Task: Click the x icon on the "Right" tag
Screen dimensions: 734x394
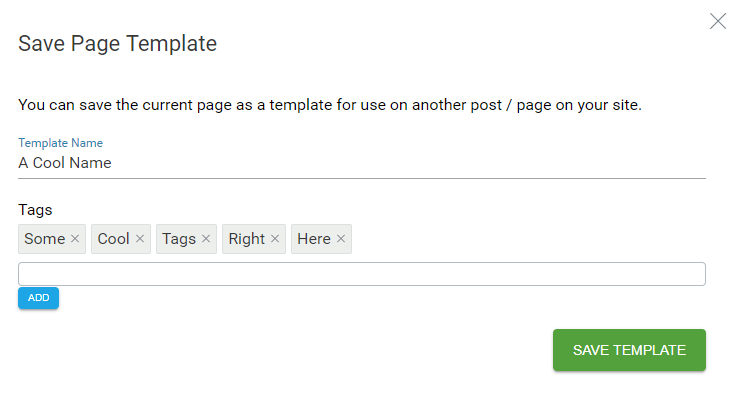Action: coord(275,239)
